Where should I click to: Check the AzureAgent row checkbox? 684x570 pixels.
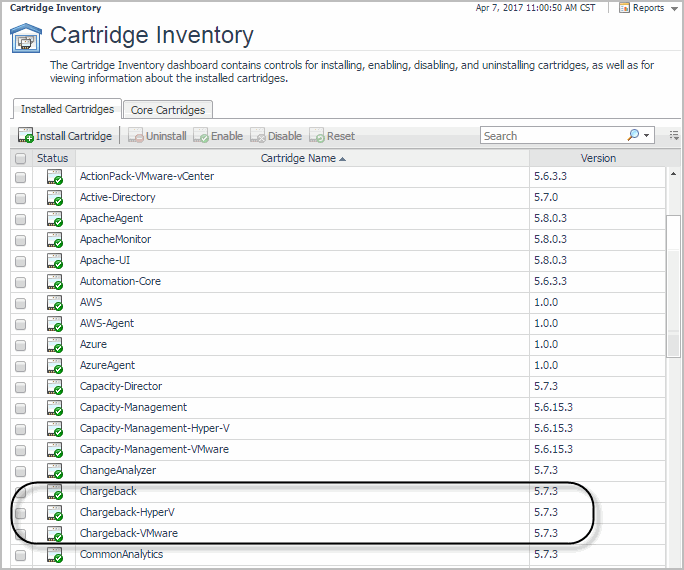pyautogui.click(x=21, y=366)
